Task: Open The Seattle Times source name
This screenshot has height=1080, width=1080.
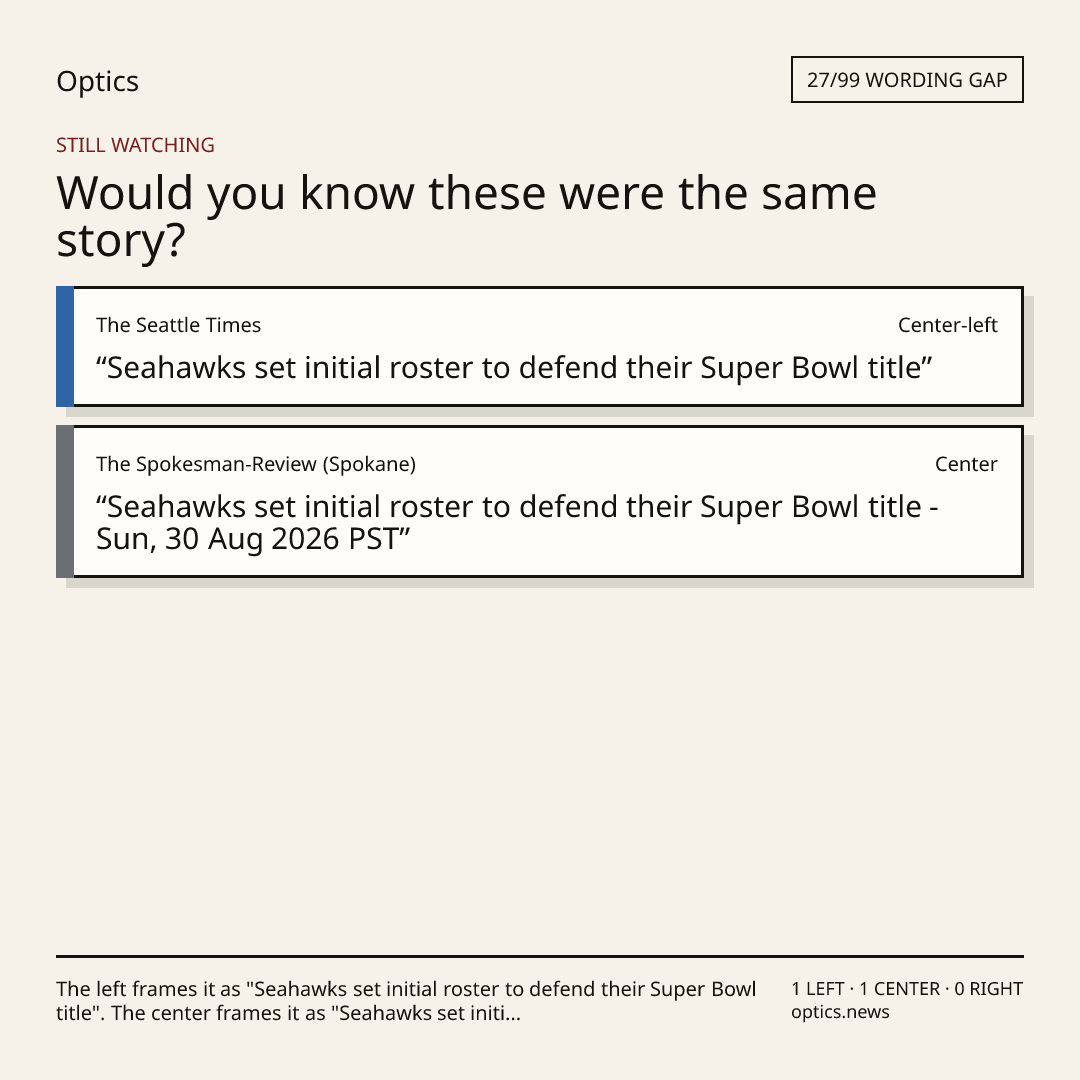Action: [178, 325]
